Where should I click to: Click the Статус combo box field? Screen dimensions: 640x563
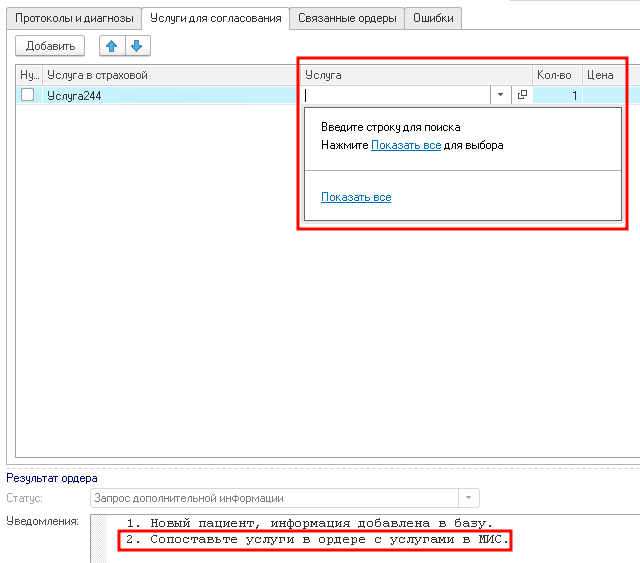tap(273, 498)
